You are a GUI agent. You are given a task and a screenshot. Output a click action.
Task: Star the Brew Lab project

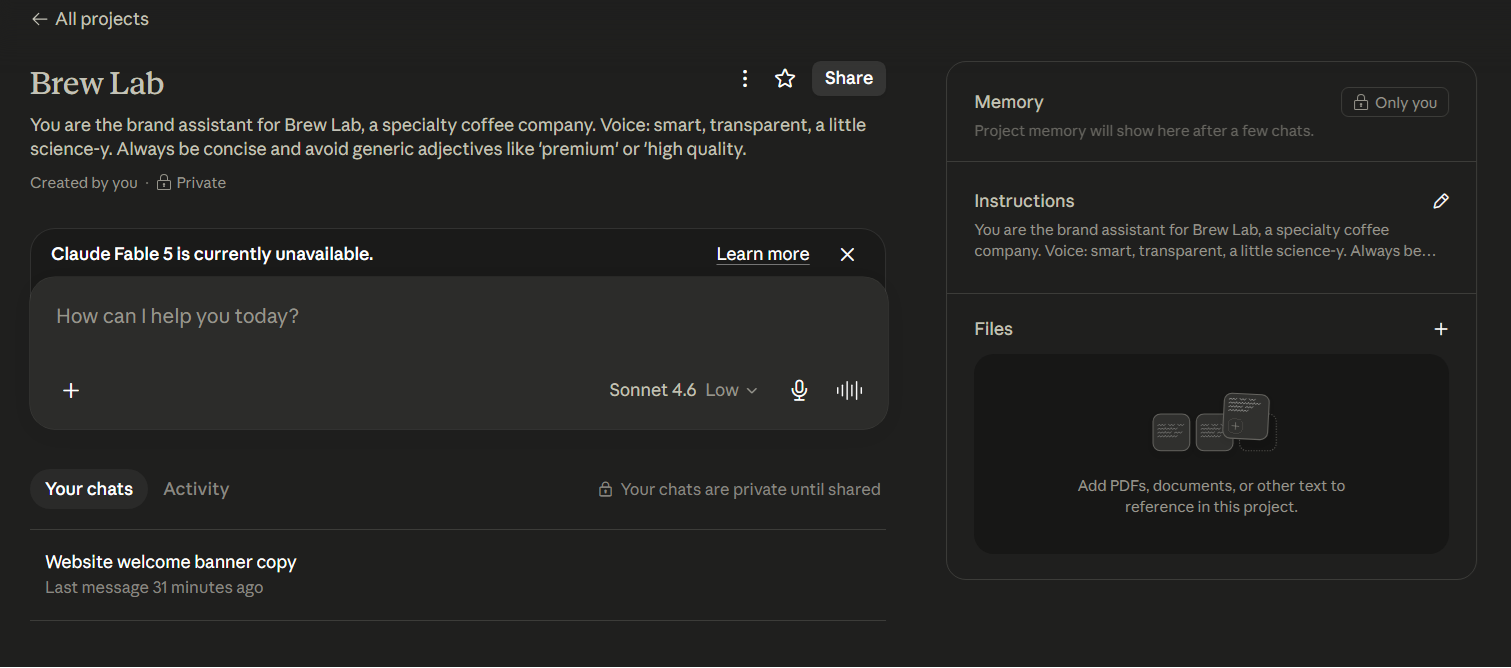pyautogui.click(x=785, y=78)
